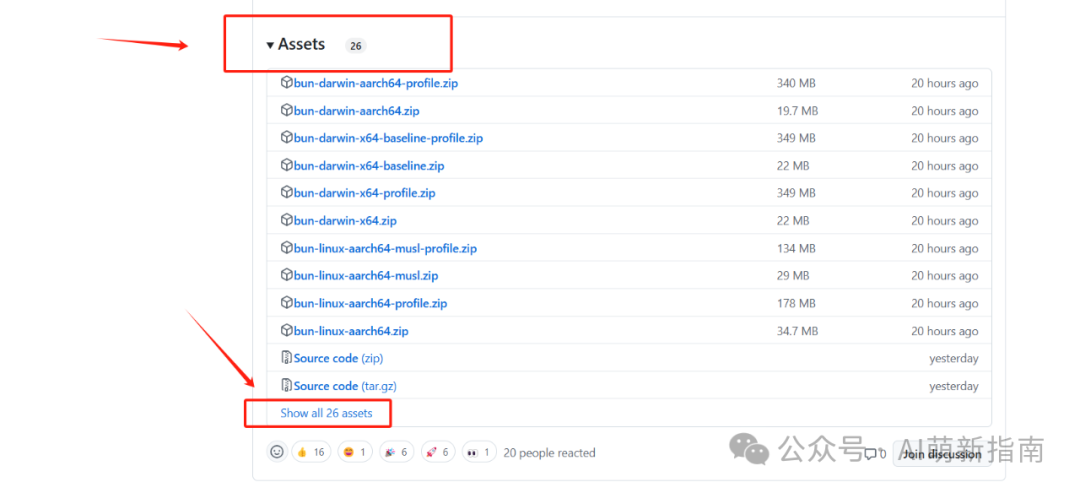Image resolution: width=1080 pixels, height=493 pixels.
Task: Click package icon beside bun-linux-aarch64.zip
Action: point(287,331)
